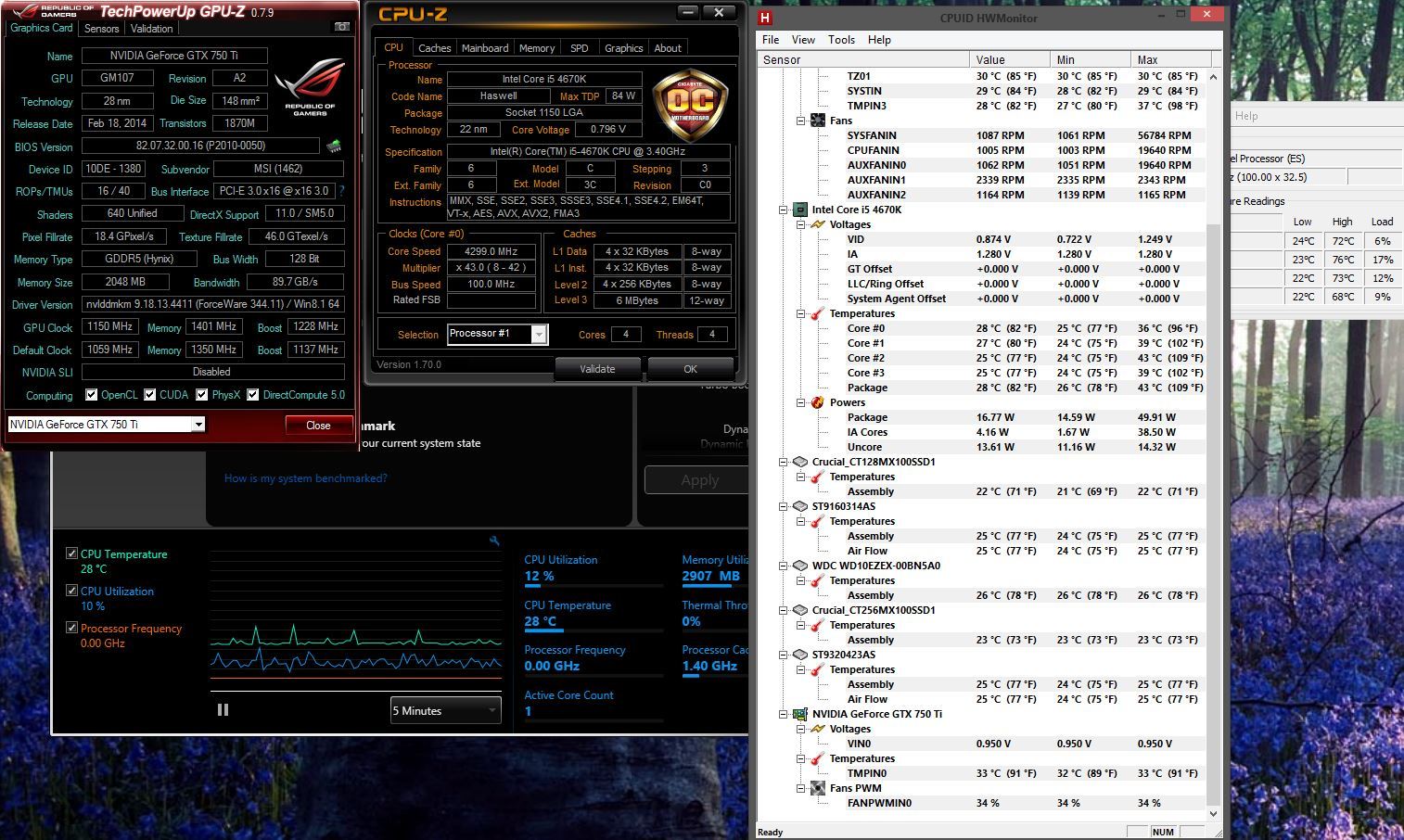Open the View menu in HWMonitor
1404x840 pixels.
point(803,40)
